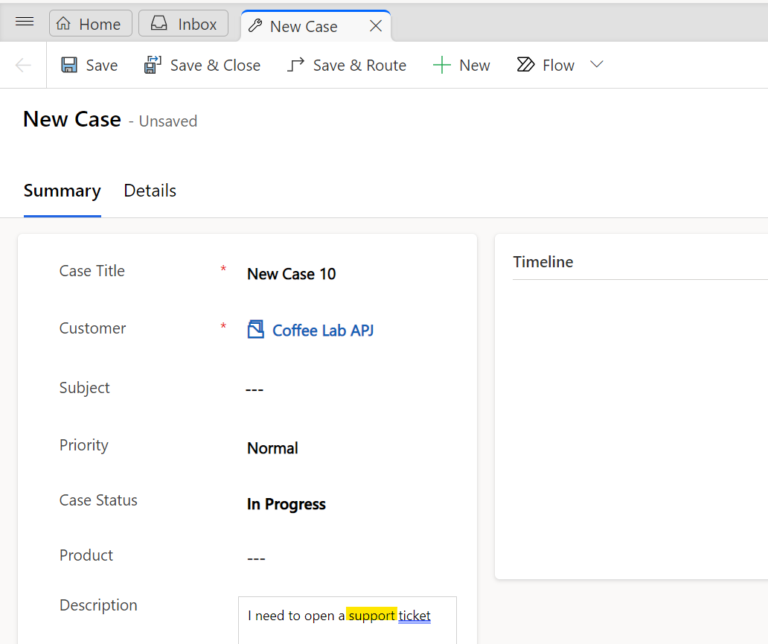Image resolution: width=768 pixels, height=644 pixels.
Task: Open the Coffee Lab APJ customer link
Action: 323,331
